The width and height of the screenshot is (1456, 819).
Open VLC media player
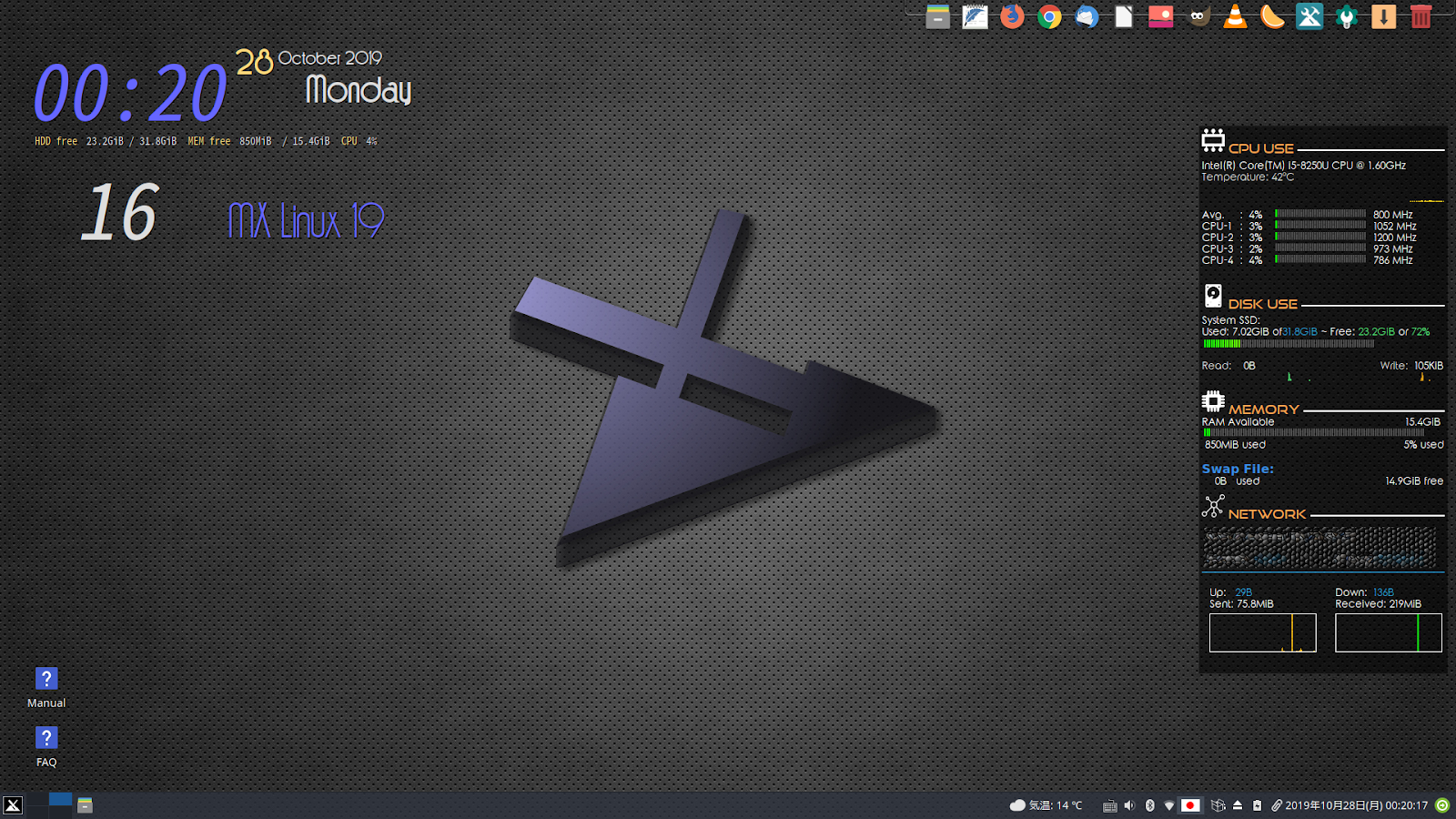(x=1235, y=16)
